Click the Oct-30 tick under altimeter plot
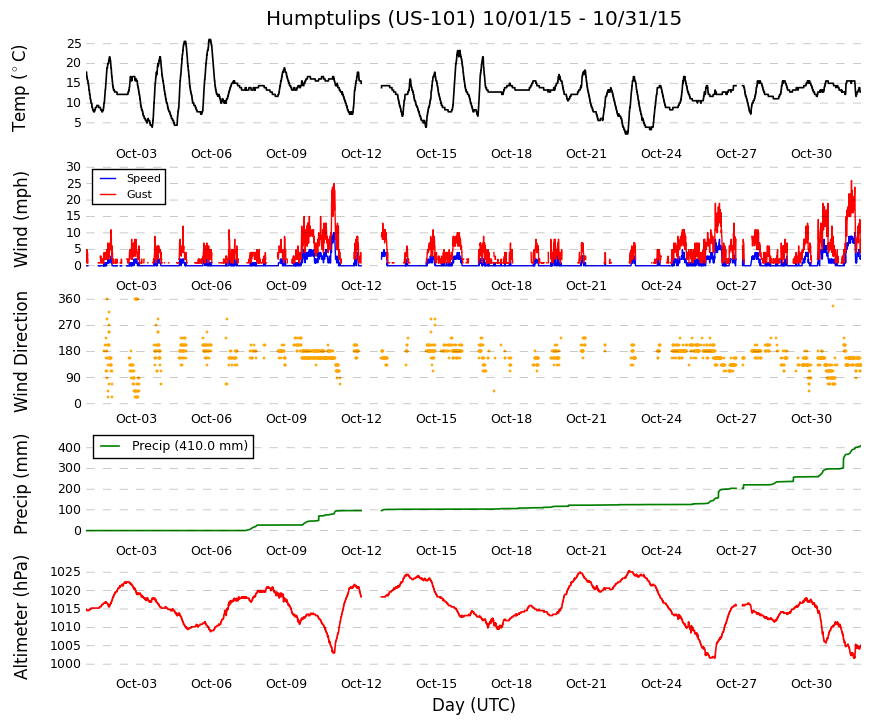Screen dimensions: 871x725 point(812,684)
